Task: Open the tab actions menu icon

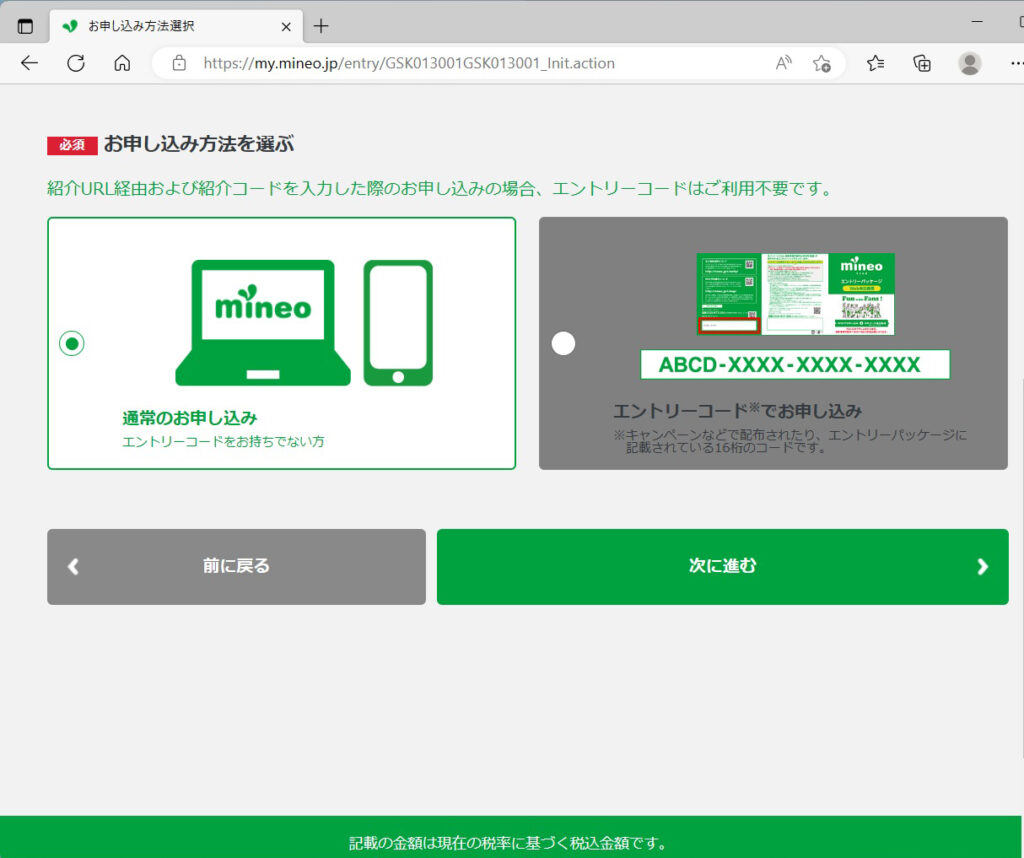Action: 25,26
